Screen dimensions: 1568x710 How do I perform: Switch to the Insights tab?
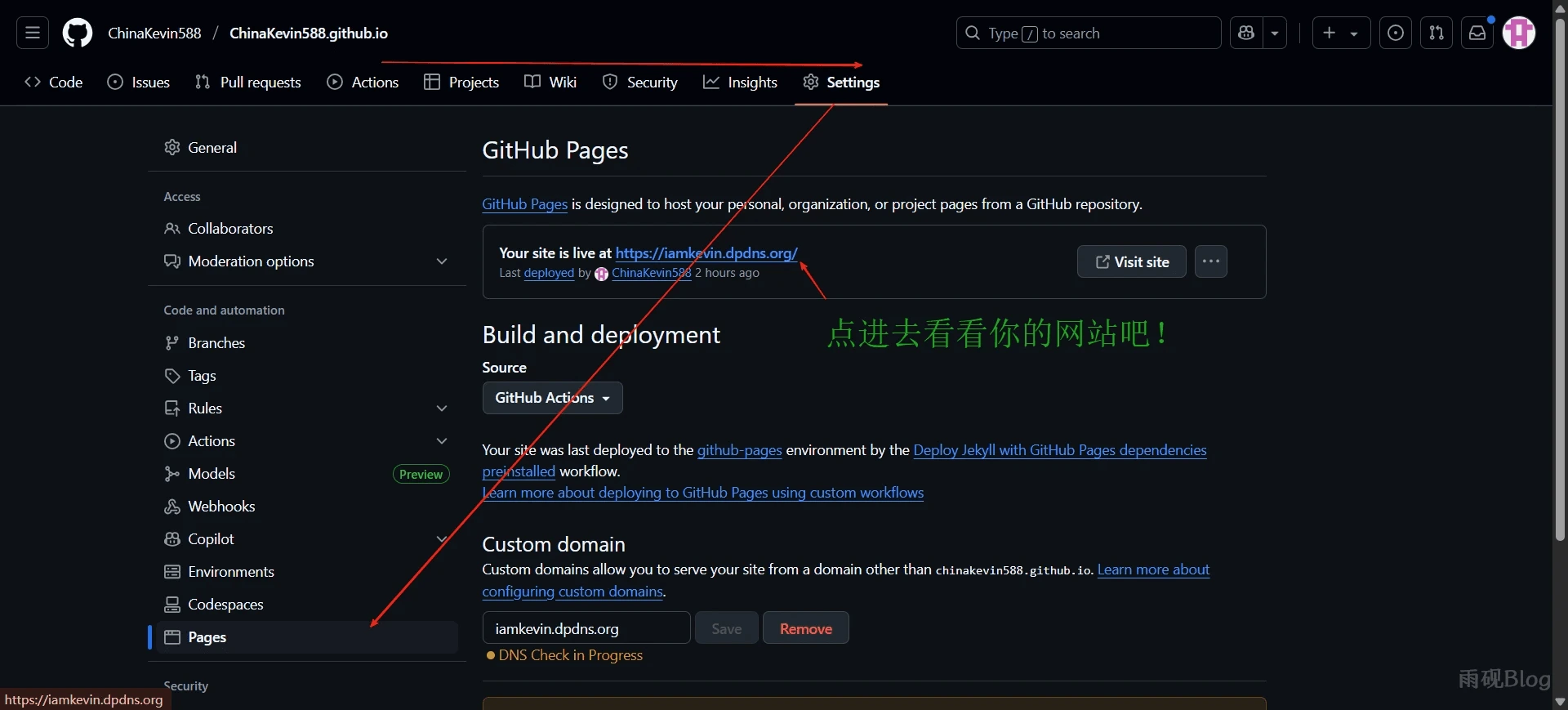(x=740, y=83)
